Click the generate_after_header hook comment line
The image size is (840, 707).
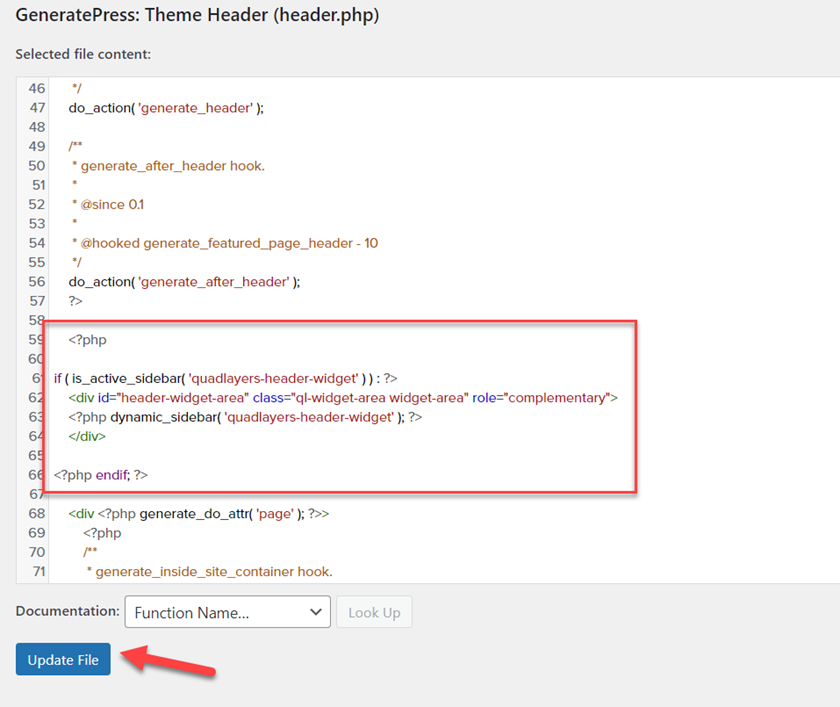168,166
